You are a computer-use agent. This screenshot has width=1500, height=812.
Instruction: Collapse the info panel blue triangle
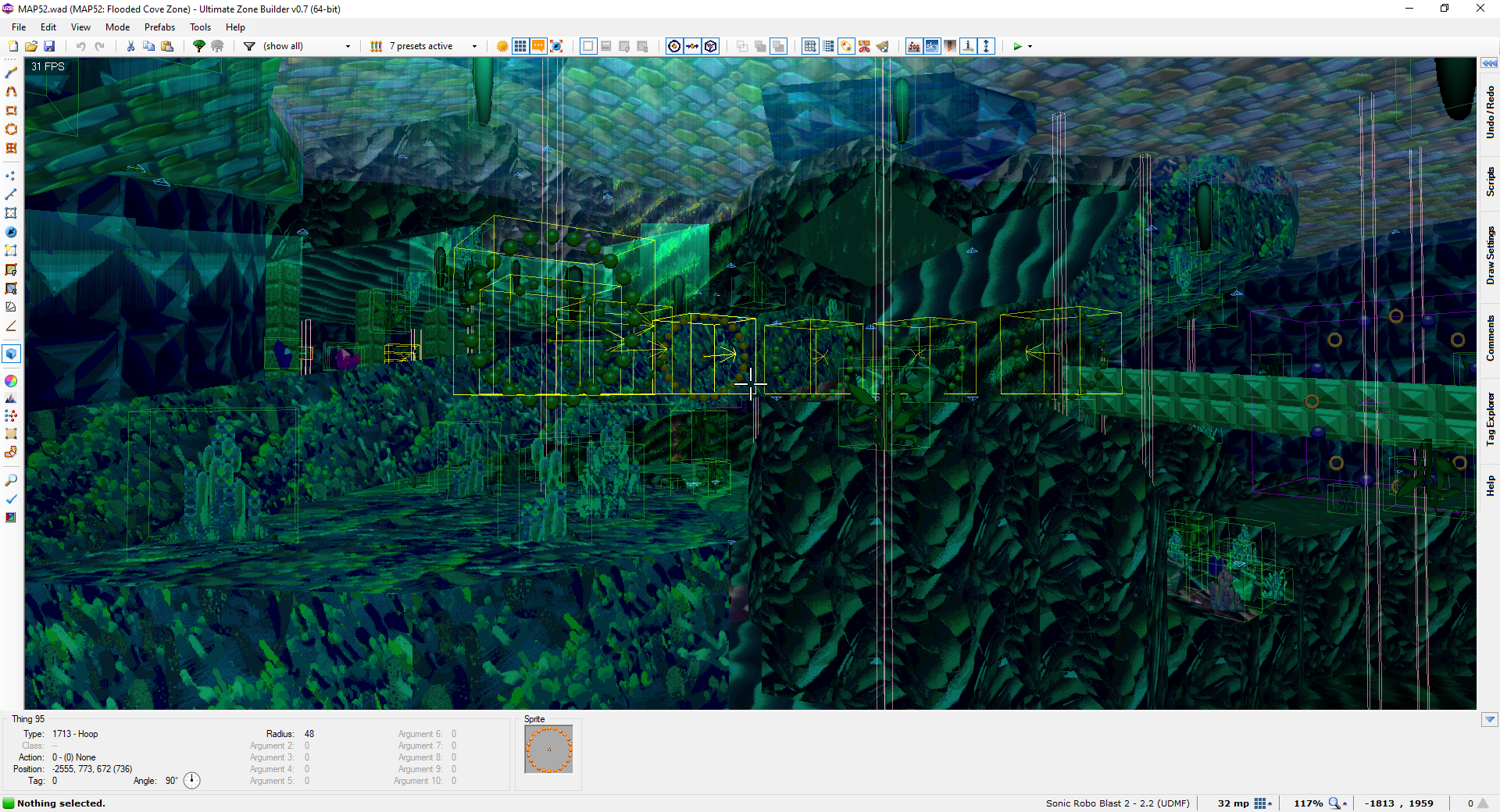(1490, 720)
